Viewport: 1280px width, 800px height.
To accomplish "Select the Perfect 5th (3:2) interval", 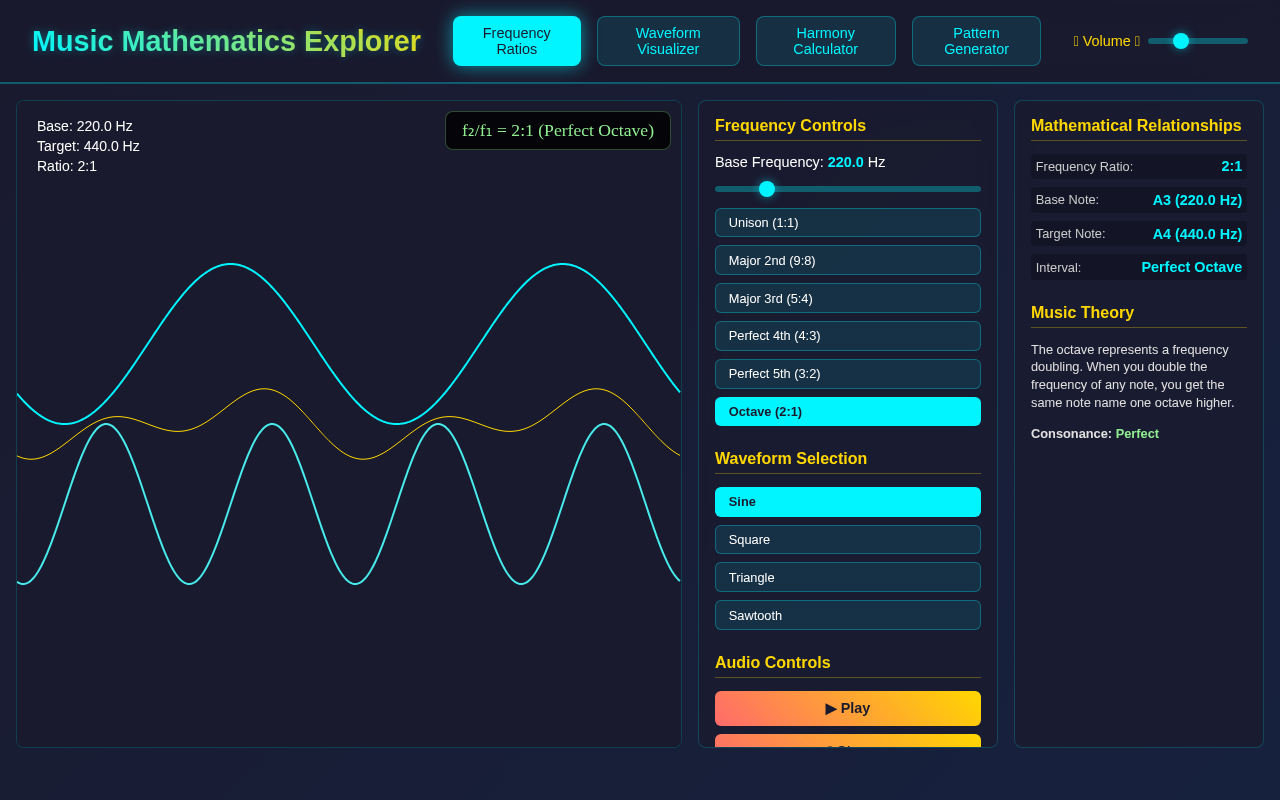I will [847, 373].
